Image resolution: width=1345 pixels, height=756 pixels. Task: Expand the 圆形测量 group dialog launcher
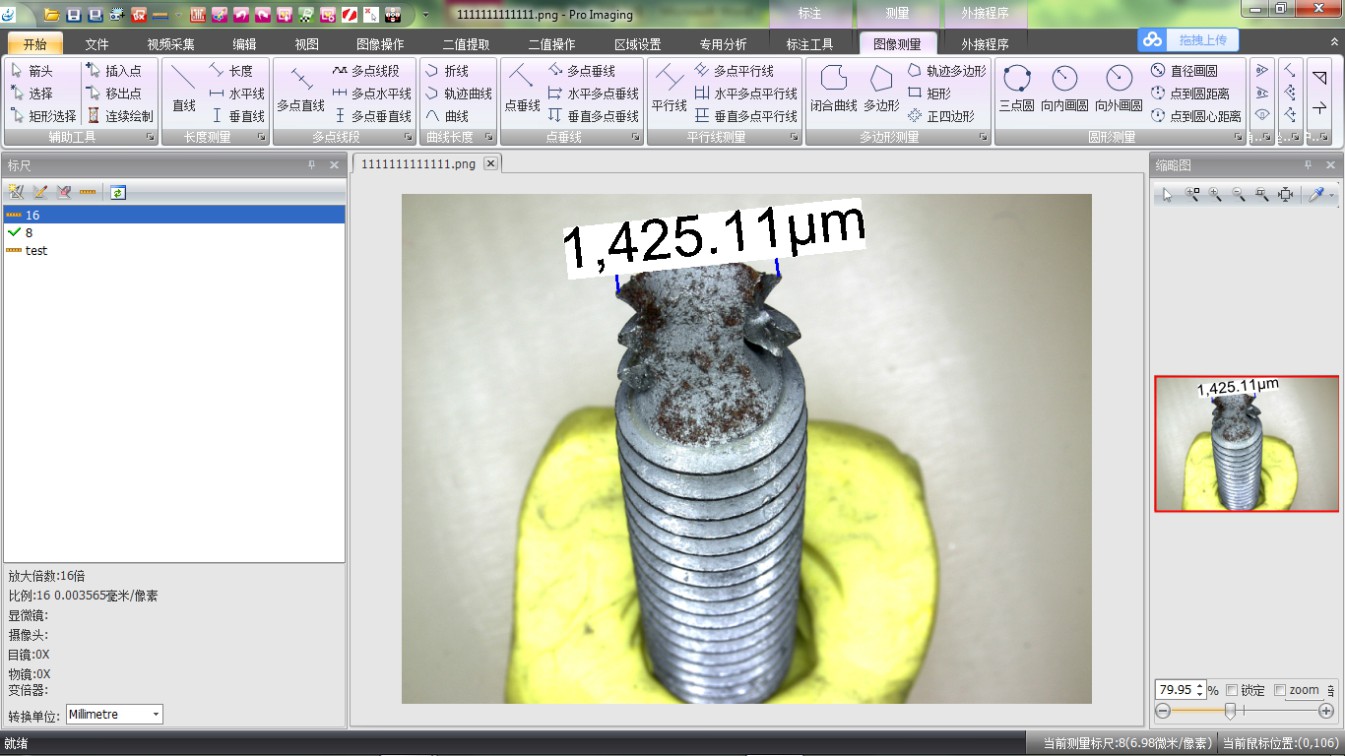point(1236,137)
